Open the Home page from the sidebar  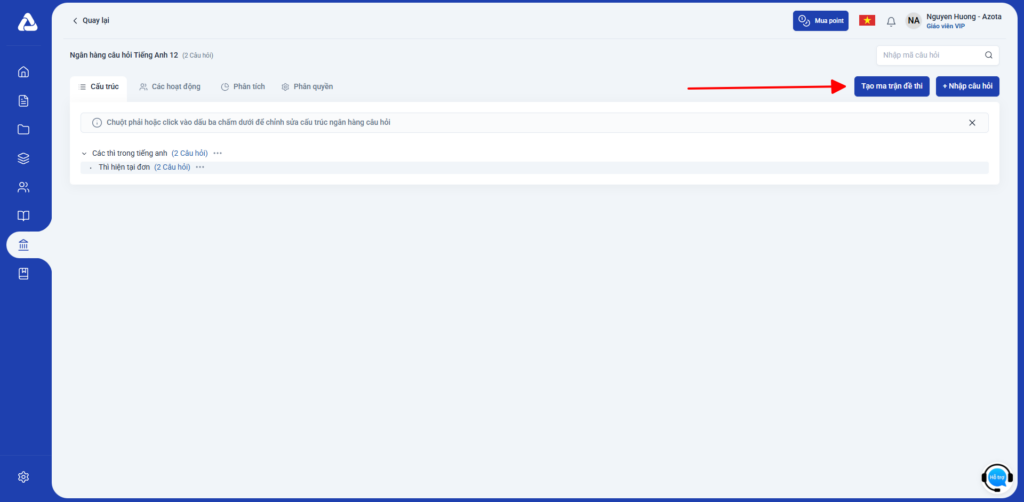coord(24,72)
